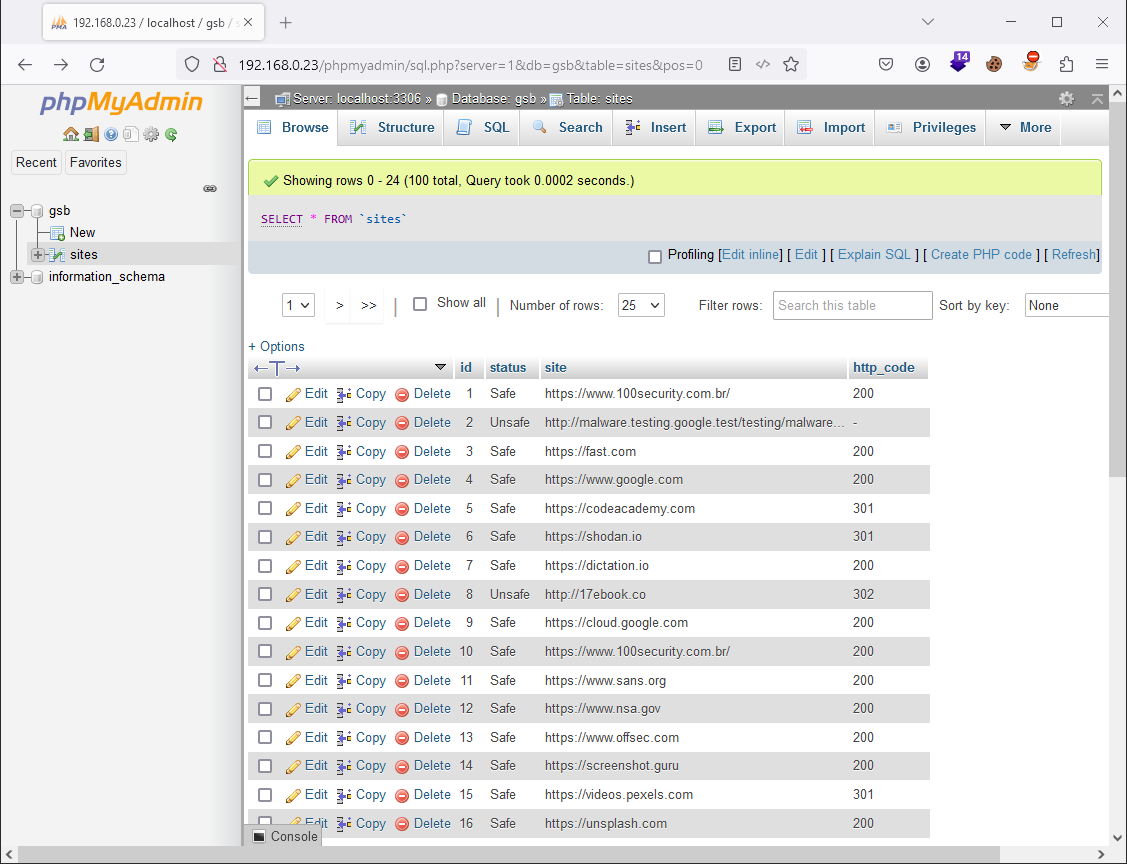1127x864 pixels.
Task: Select checkbox for malware.testing row
Action: point(265,423)
